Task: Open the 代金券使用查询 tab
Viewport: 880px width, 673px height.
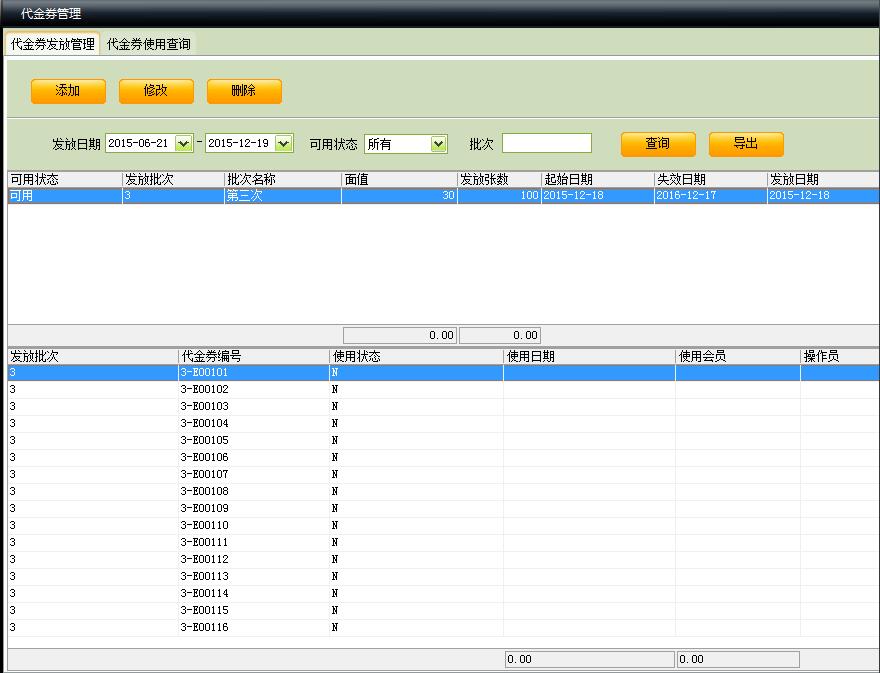Action: click(x=149, y=44)
